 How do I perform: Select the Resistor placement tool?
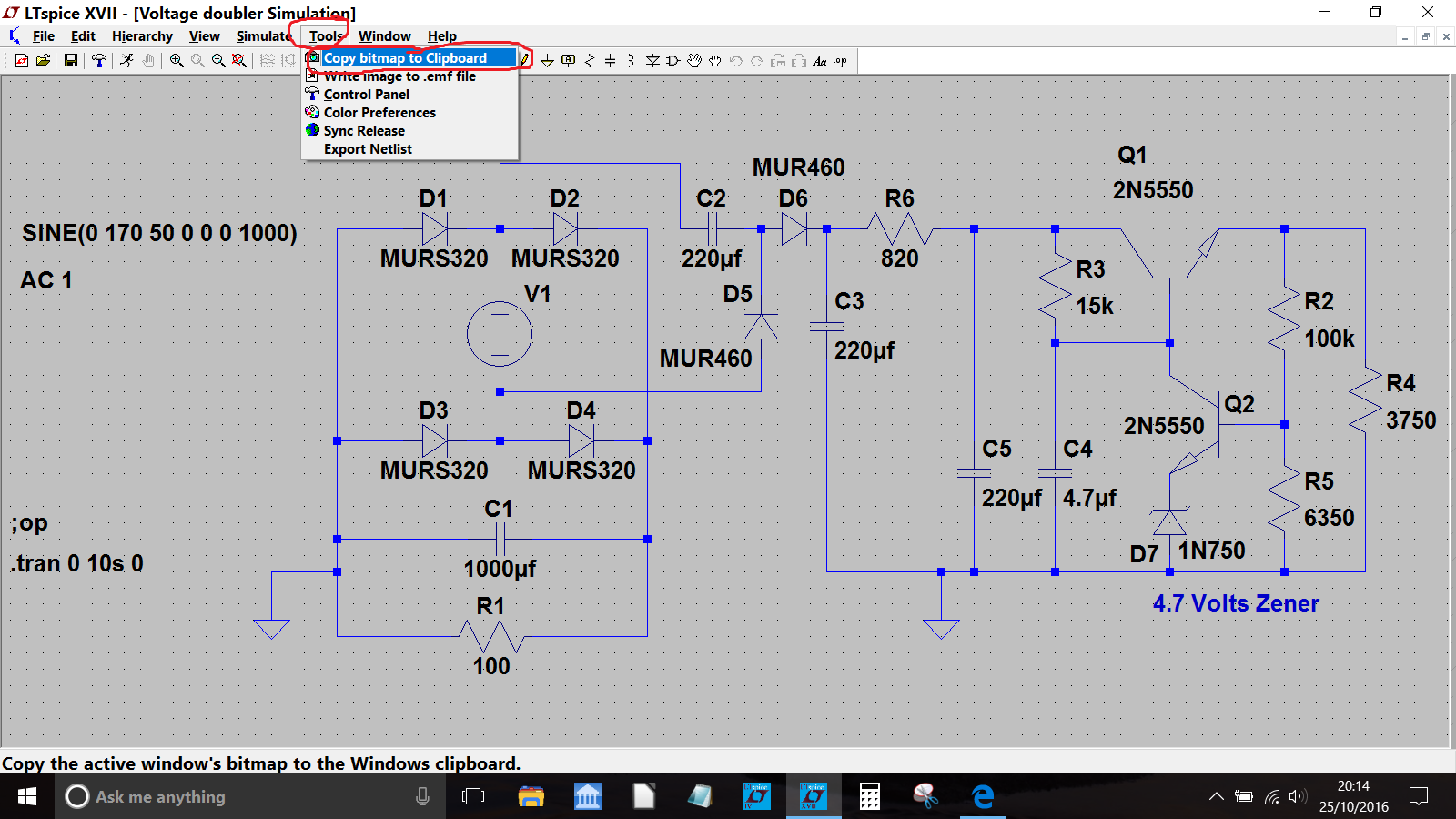point(589,61)
